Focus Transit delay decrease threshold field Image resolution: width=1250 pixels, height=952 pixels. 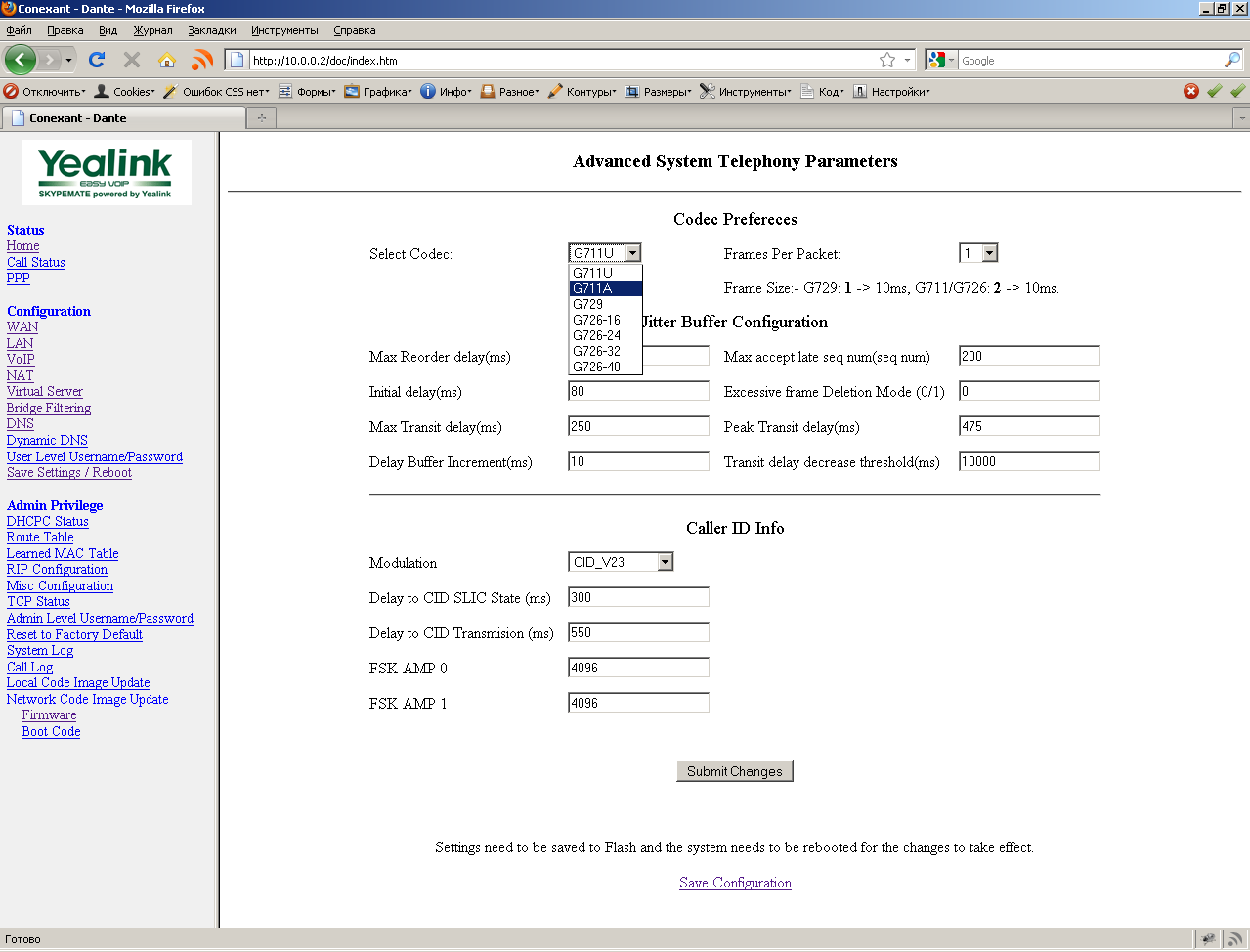tap(1029, 461)
